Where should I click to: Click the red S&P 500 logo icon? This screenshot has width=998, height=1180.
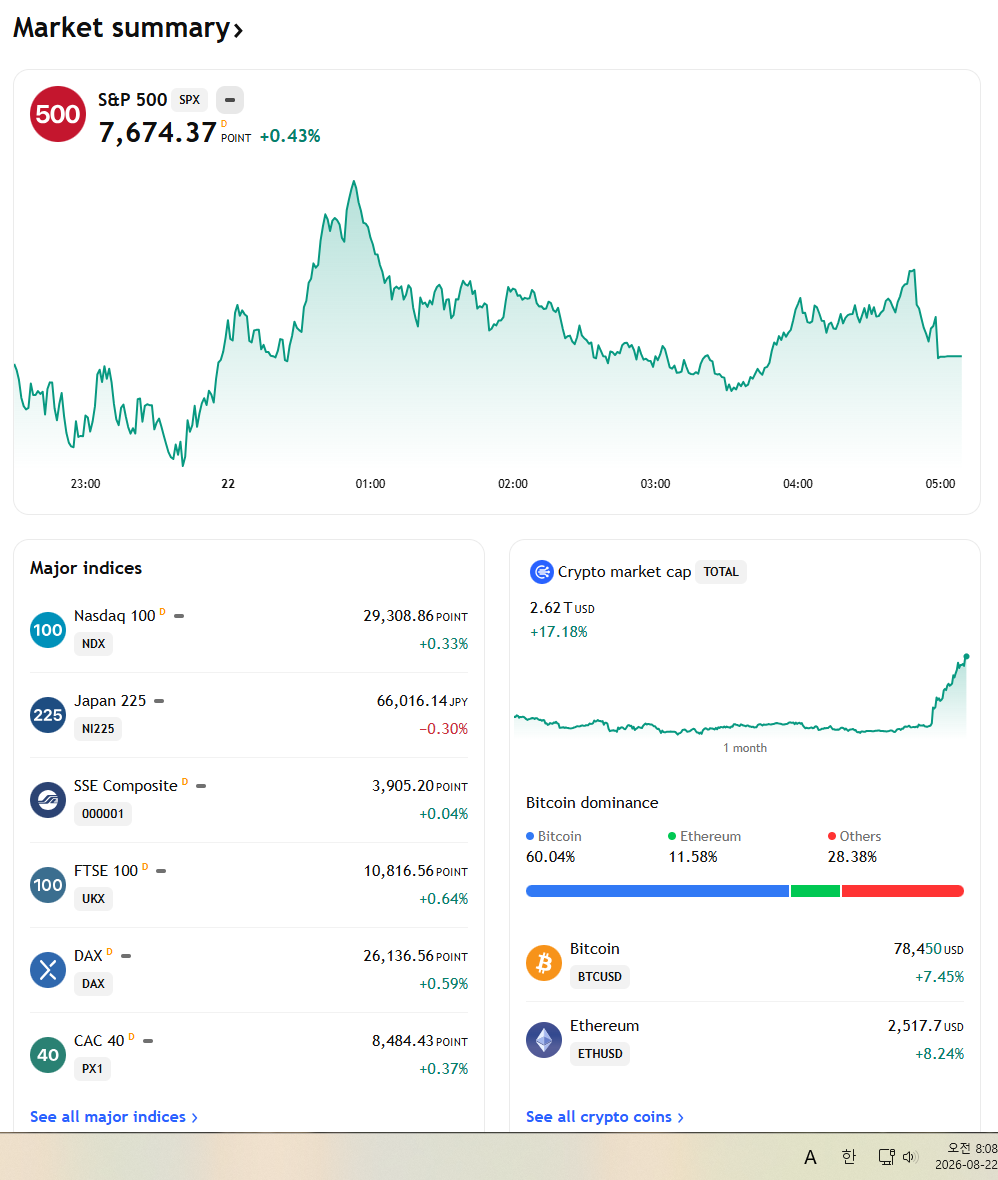[58, 114]
